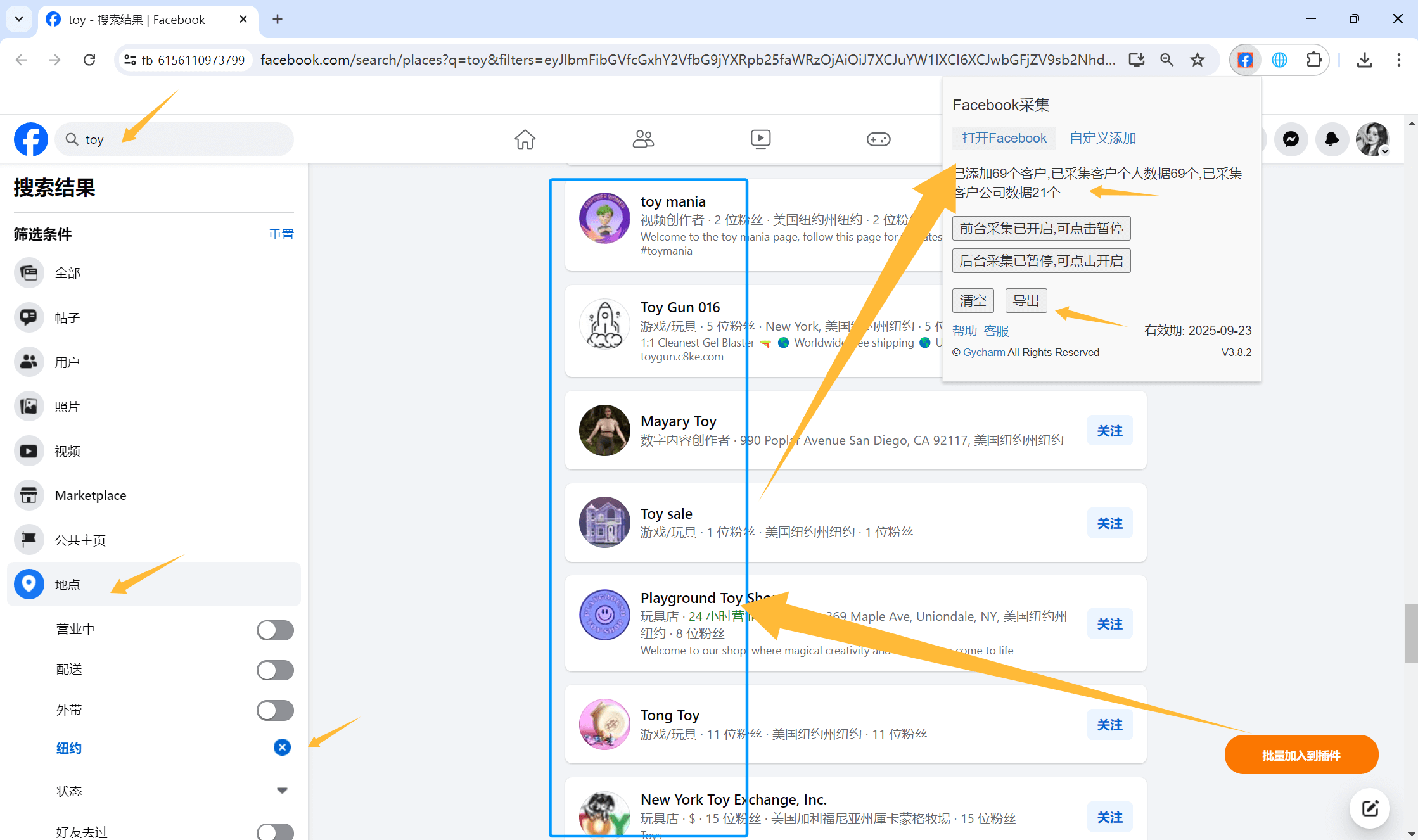Click the 导出 export button
This screenshot has width=1418, height=840.
(1026, 300)
